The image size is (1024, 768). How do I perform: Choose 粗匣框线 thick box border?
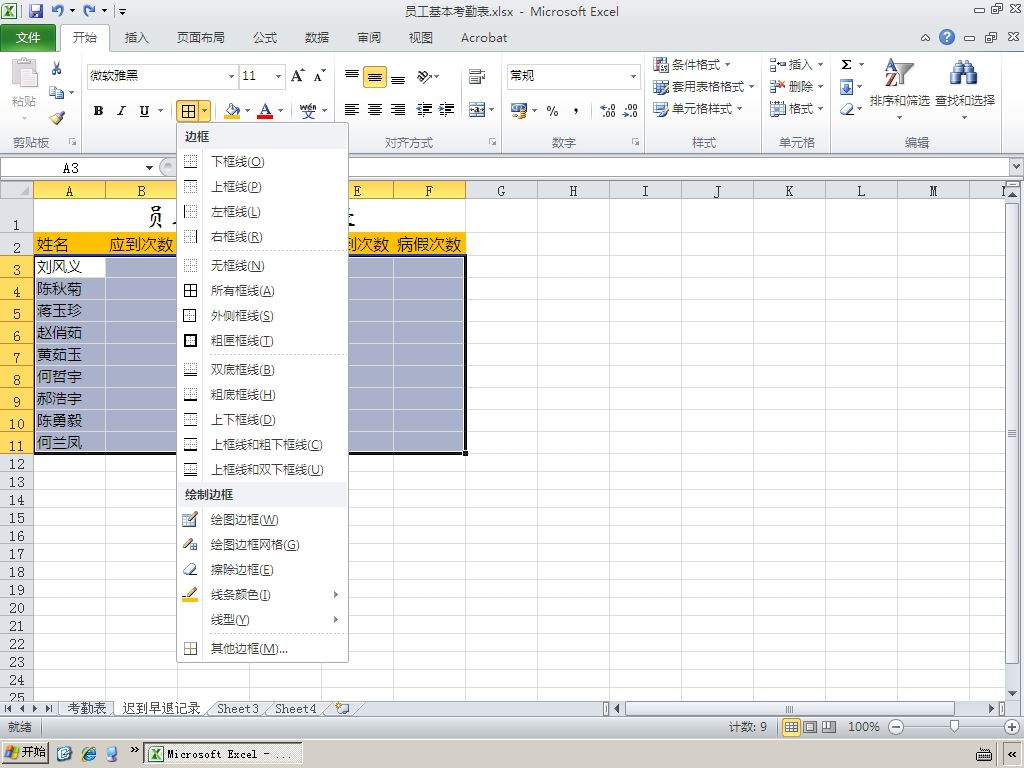[x=263, y=341]
